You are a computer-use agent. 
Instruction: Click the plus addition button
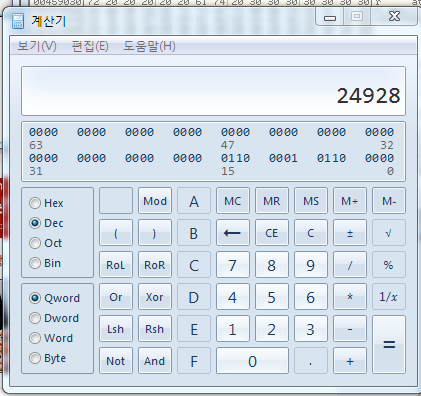coord(350,361)
